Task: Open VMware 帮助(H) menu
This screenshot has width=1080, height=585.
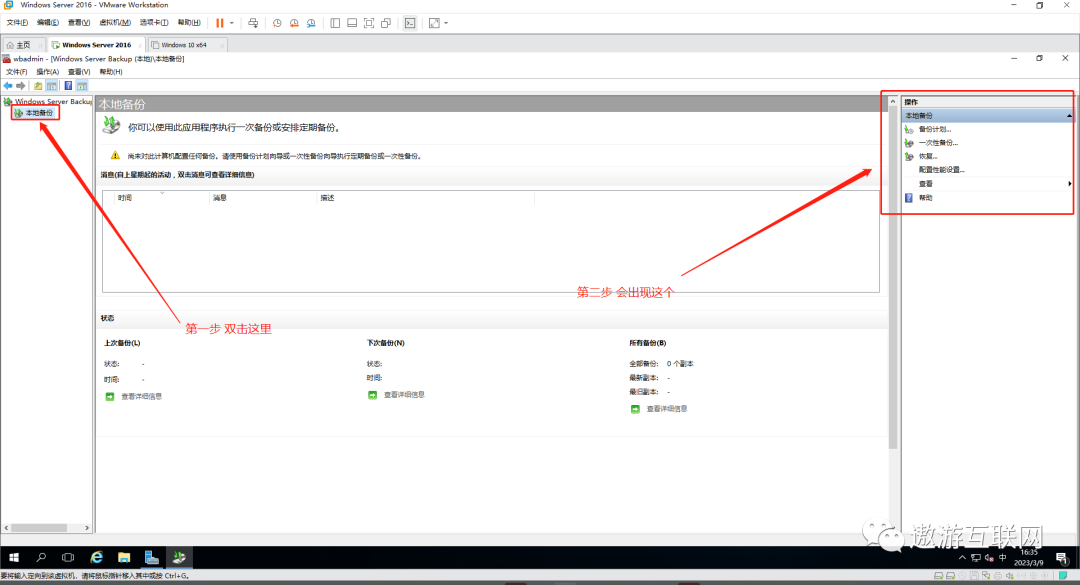Action: click(x=189, y=23)
